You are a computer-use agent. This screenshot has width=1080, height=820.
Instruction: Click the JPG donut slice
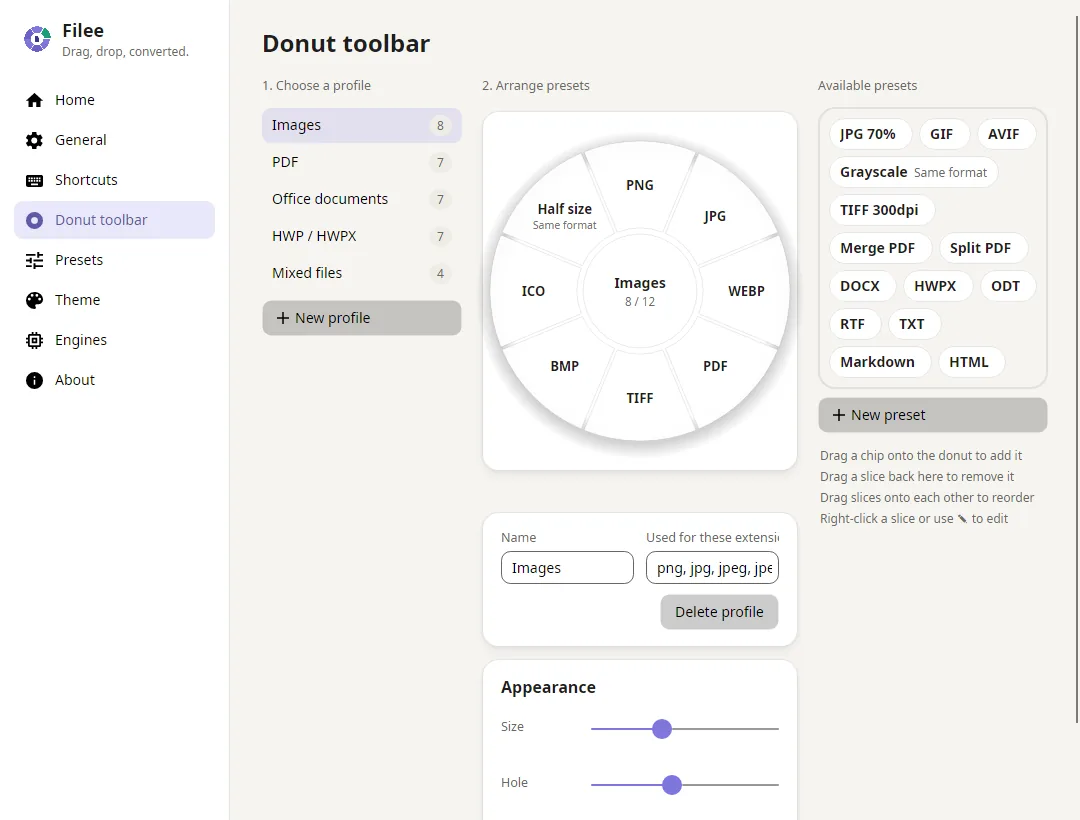pyautogui.click(x=715, y=215)
